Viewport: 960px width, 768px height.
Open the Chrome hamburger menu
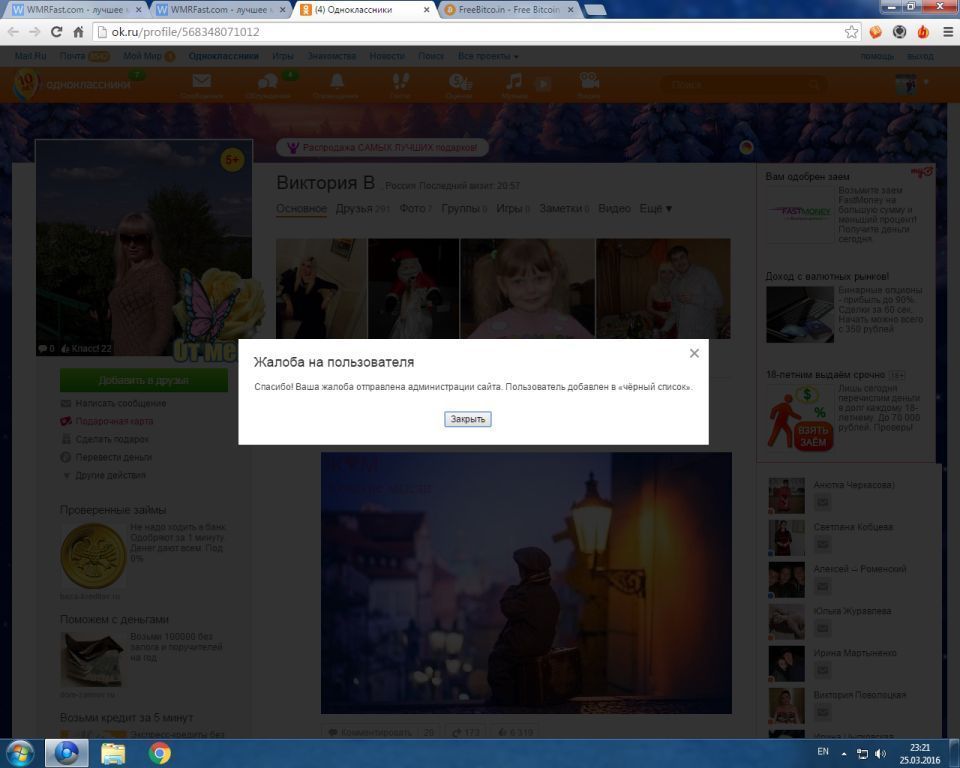tap(948, 32)
